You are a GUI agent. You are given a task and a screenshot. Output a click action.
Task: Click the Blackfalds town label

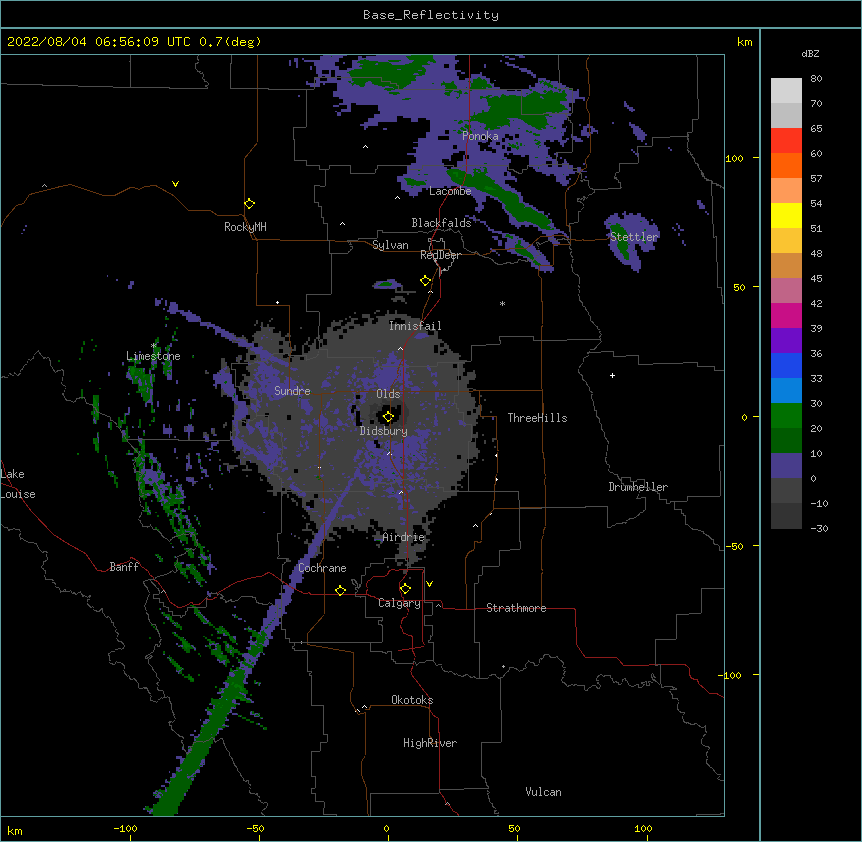pos(441,223)
